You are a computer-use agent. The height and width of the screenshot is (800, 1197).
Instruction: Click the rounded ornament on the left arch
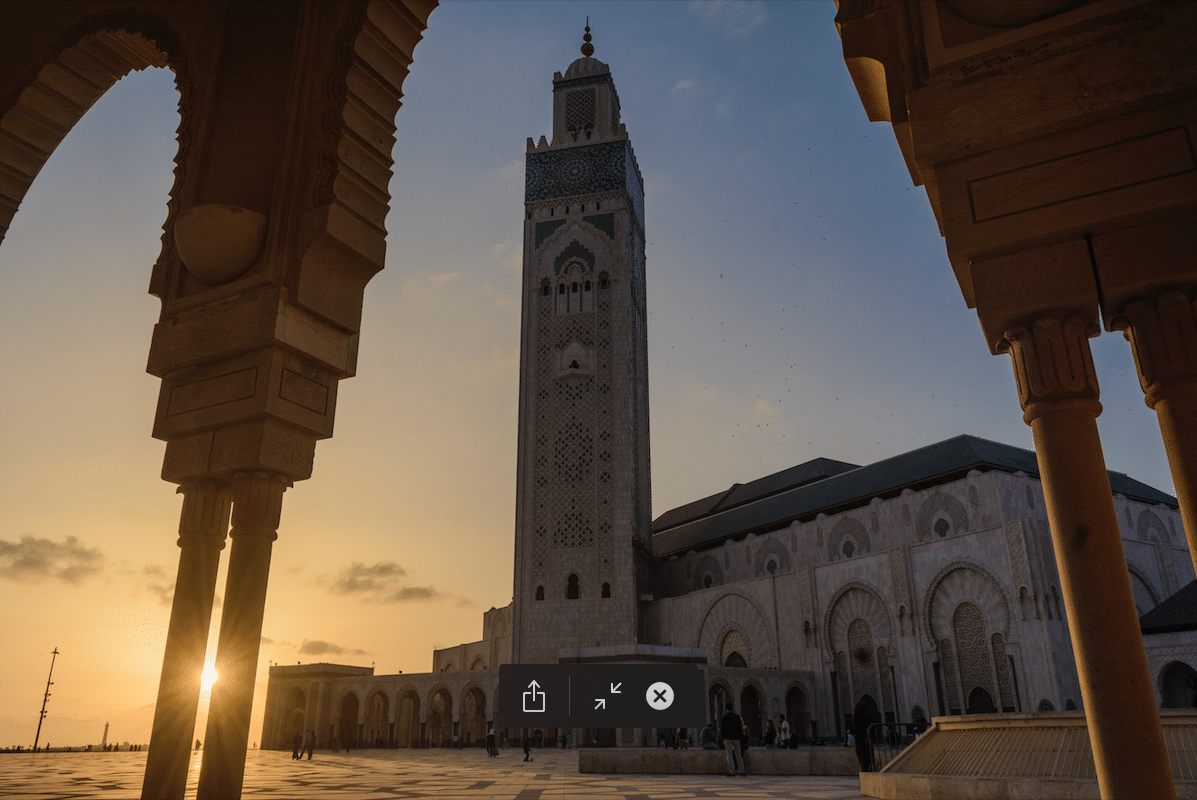(219, 242)
